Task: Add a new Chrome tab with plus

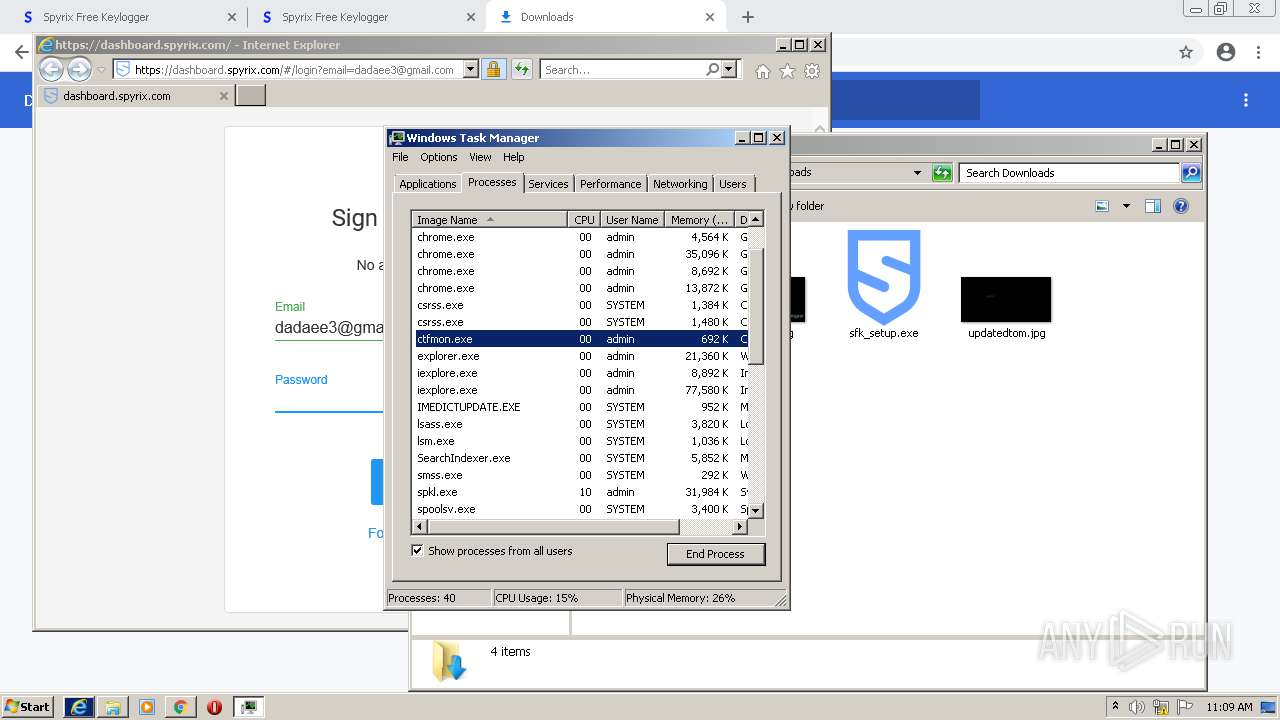Action: tap(747, 17)
